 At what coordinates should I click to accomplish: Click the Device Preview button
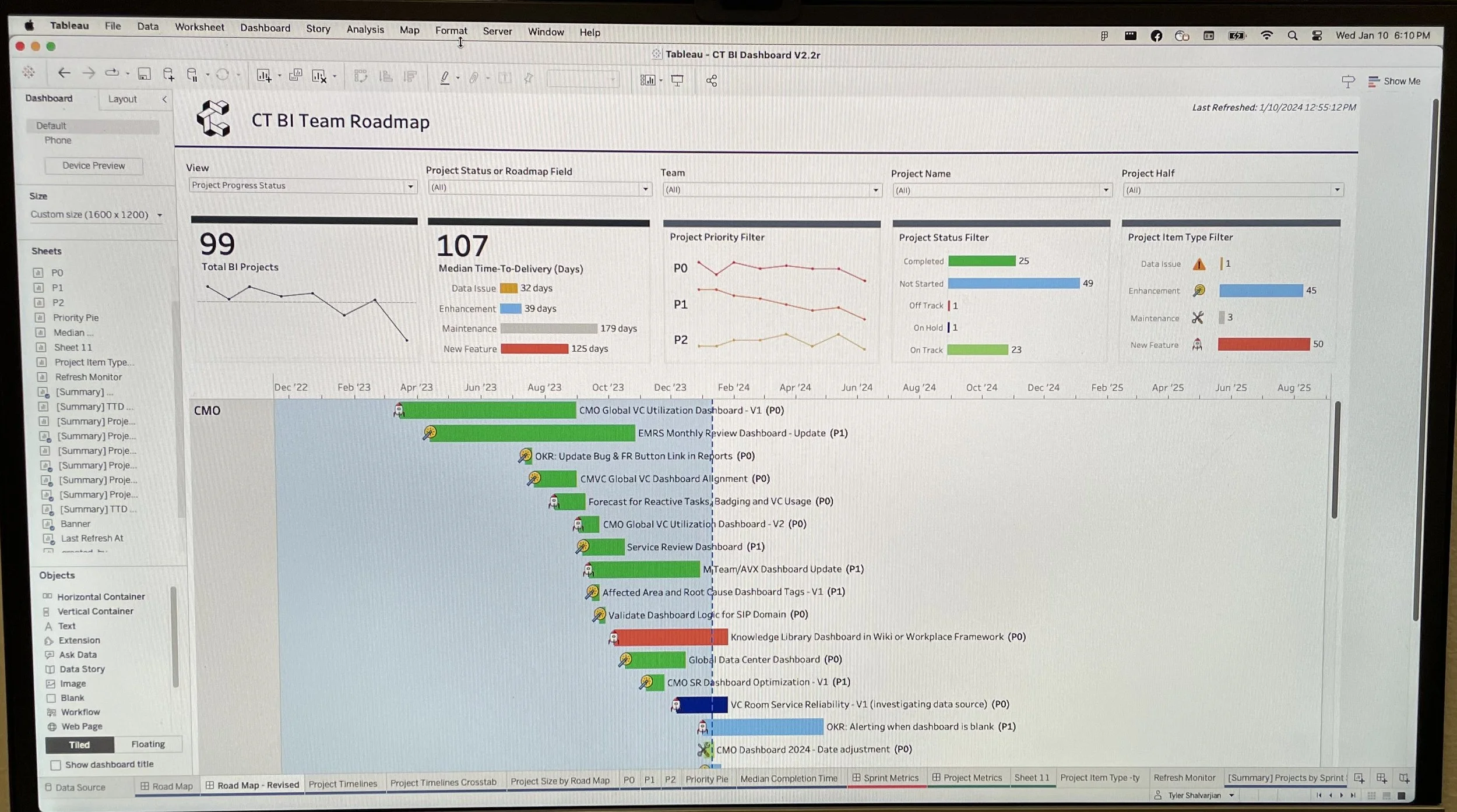tap(93, 165)
